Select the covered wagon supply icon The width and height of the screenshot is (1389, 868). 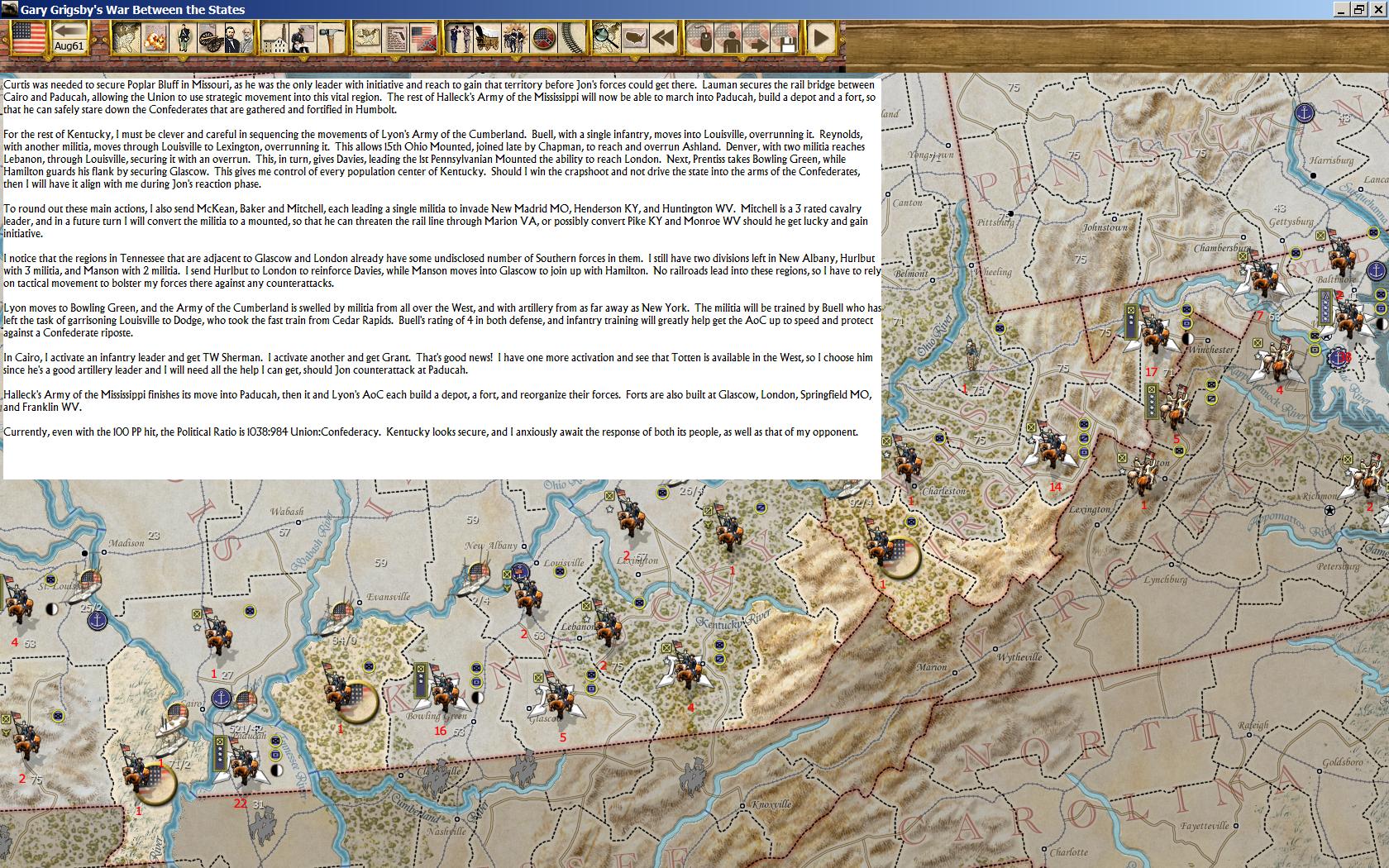487,37
